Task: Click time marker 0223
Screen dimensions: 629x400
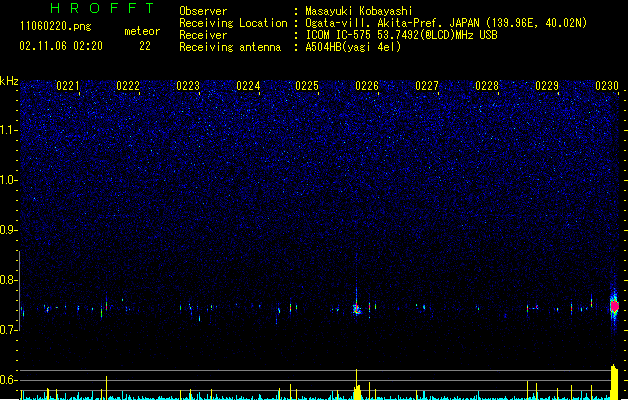Action: (x=188, y=86)
